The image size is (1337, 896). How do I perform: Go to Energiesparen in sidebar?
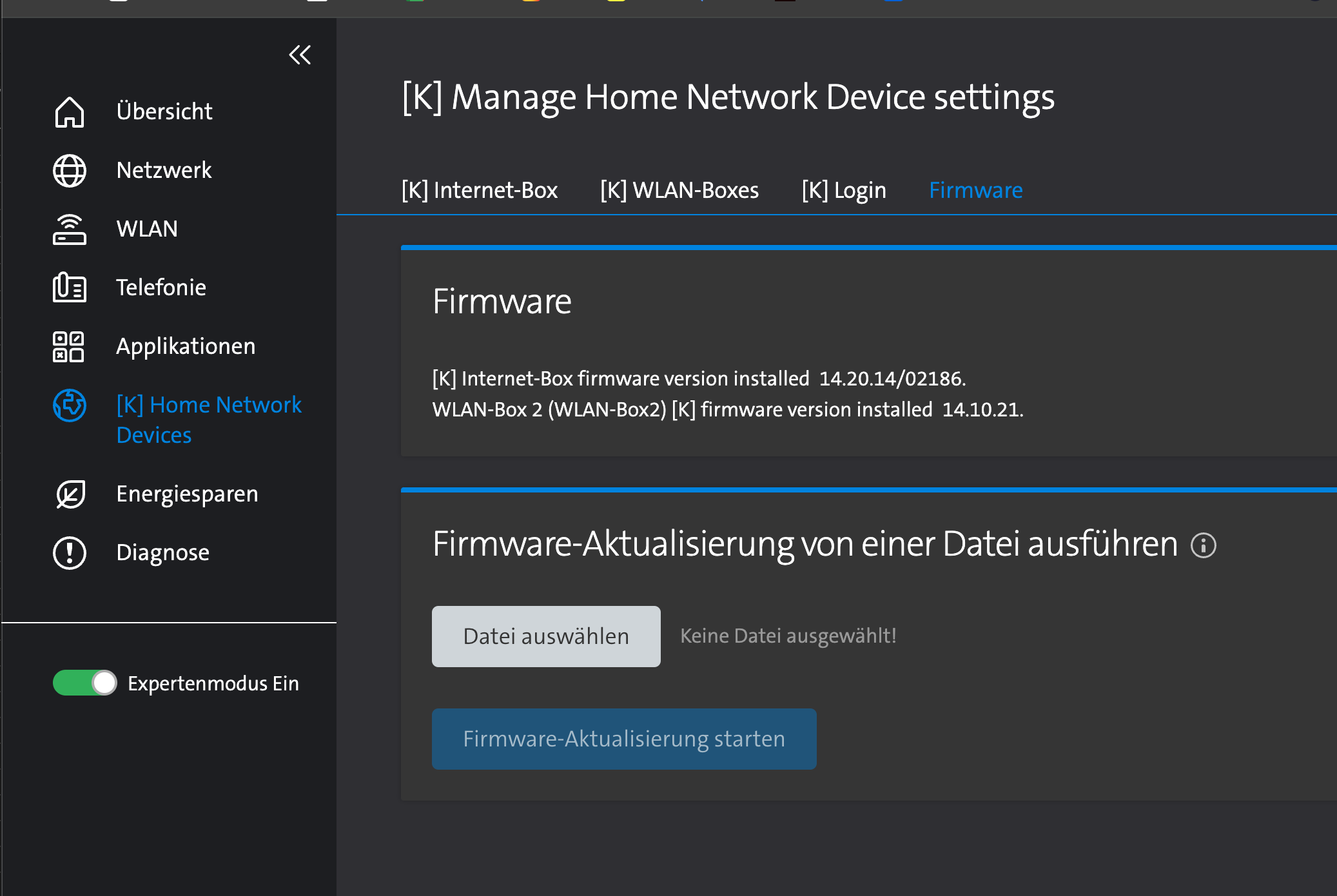pyautogui.click(x=187, y=494)
